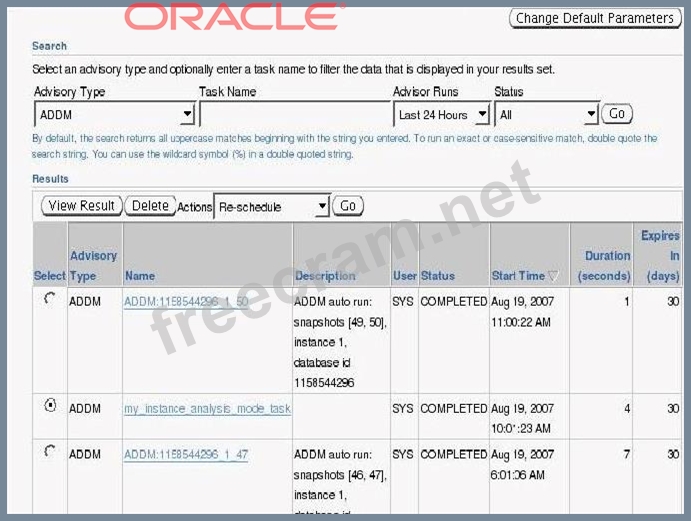The height and width of the screenshot is (521, 691).
Task: Sort by the Duration (seconds) column header
Action: [x=604, y=266]
